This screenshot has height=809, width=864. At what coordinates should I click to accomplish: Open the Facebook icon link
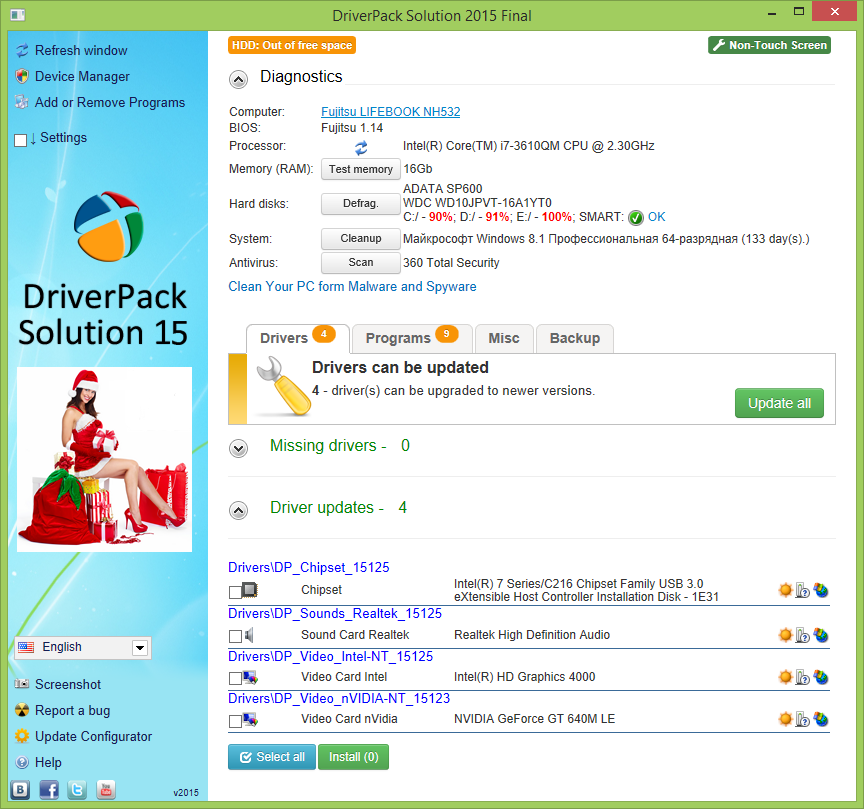49,789
